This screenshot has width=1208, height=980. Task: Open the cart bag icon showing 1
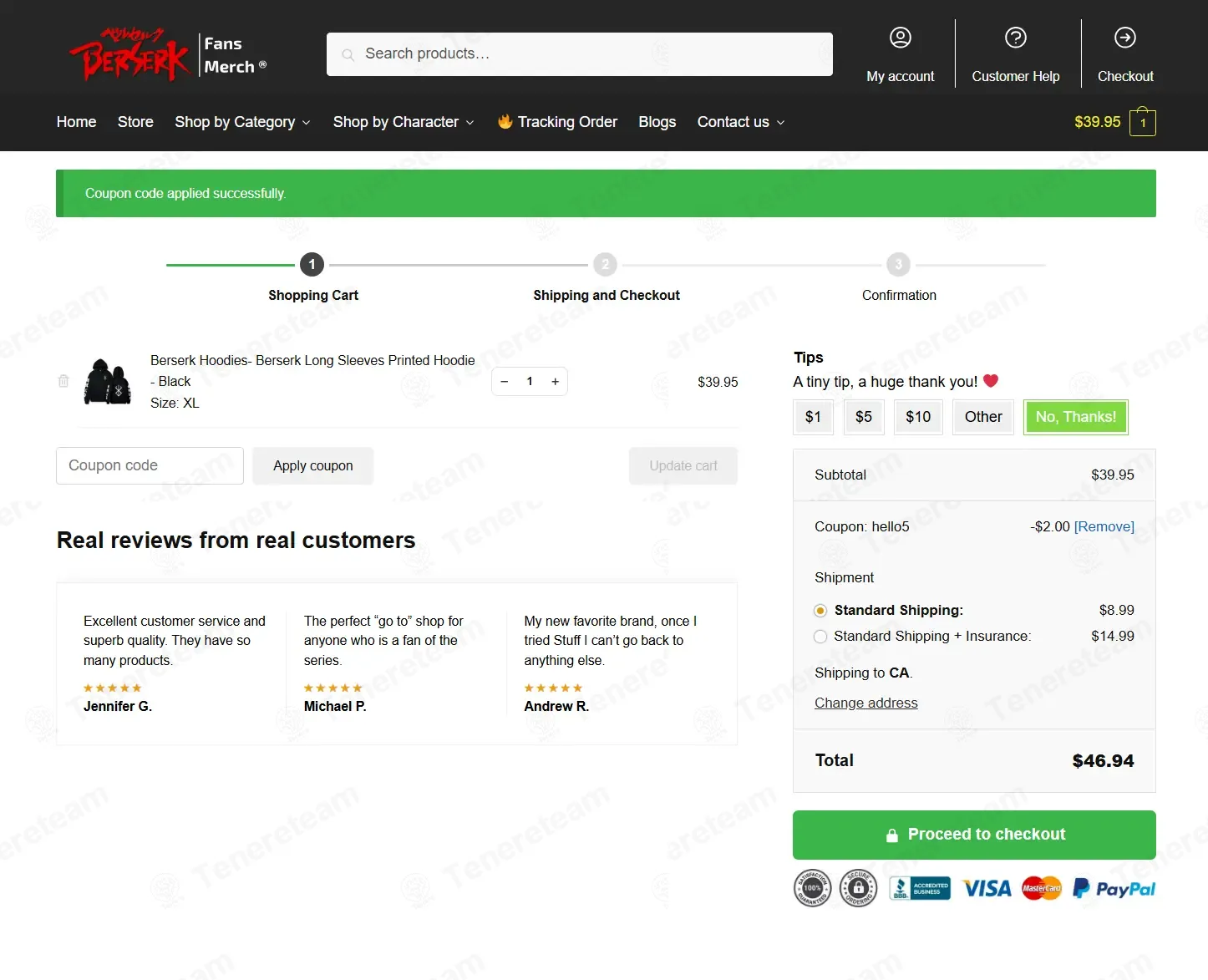pos(1143,122)
